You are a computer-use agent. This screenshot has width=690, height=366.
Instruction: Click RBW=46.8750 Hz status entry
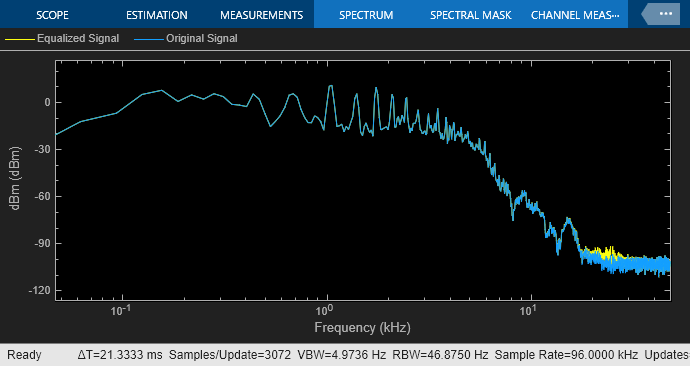click(x=440, y=355)
